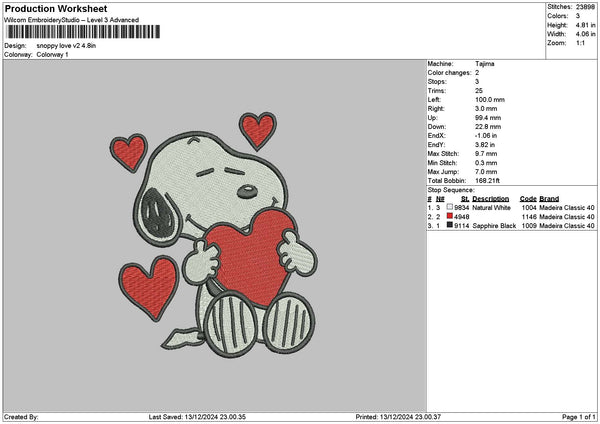Select the EndY value '3.82 in'
Screen dimensions: 600x424
[x=485, y=145]
